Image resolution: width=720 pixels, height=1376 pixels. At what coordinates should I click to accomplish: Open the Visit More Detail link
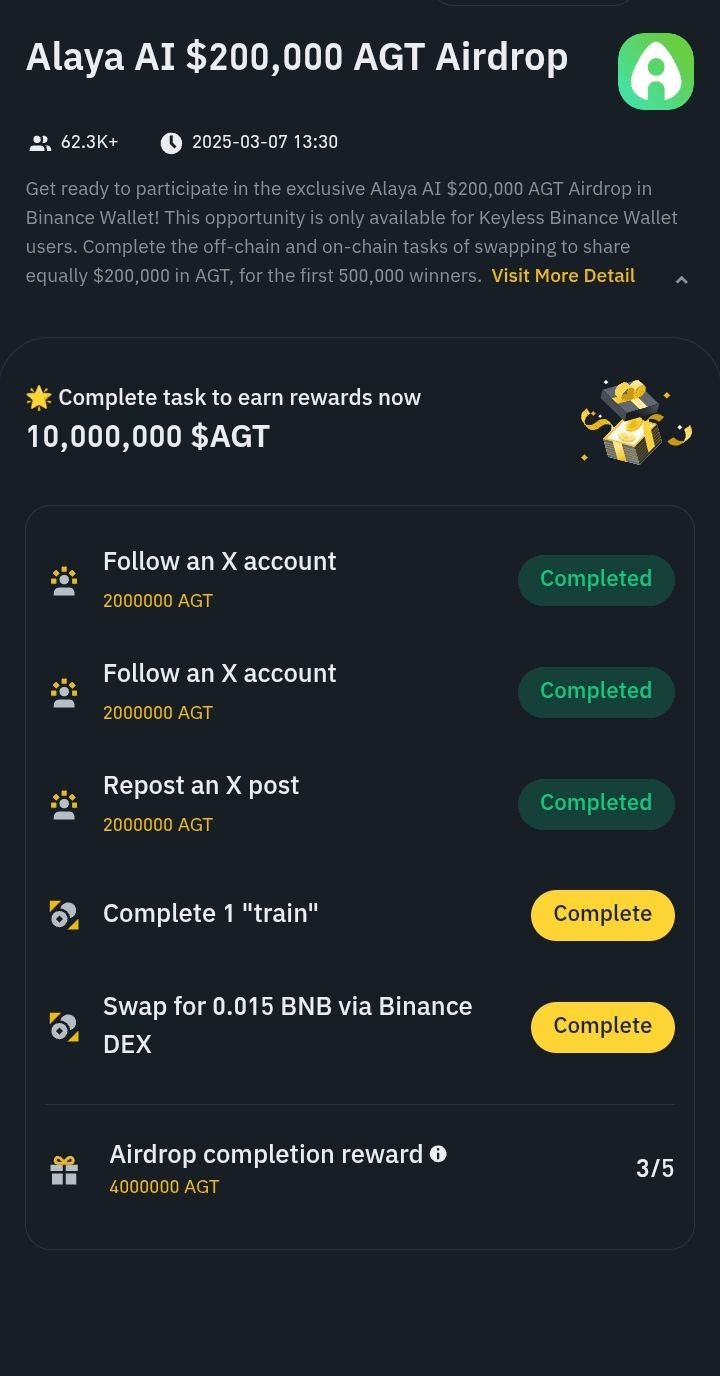click(563, 276)
